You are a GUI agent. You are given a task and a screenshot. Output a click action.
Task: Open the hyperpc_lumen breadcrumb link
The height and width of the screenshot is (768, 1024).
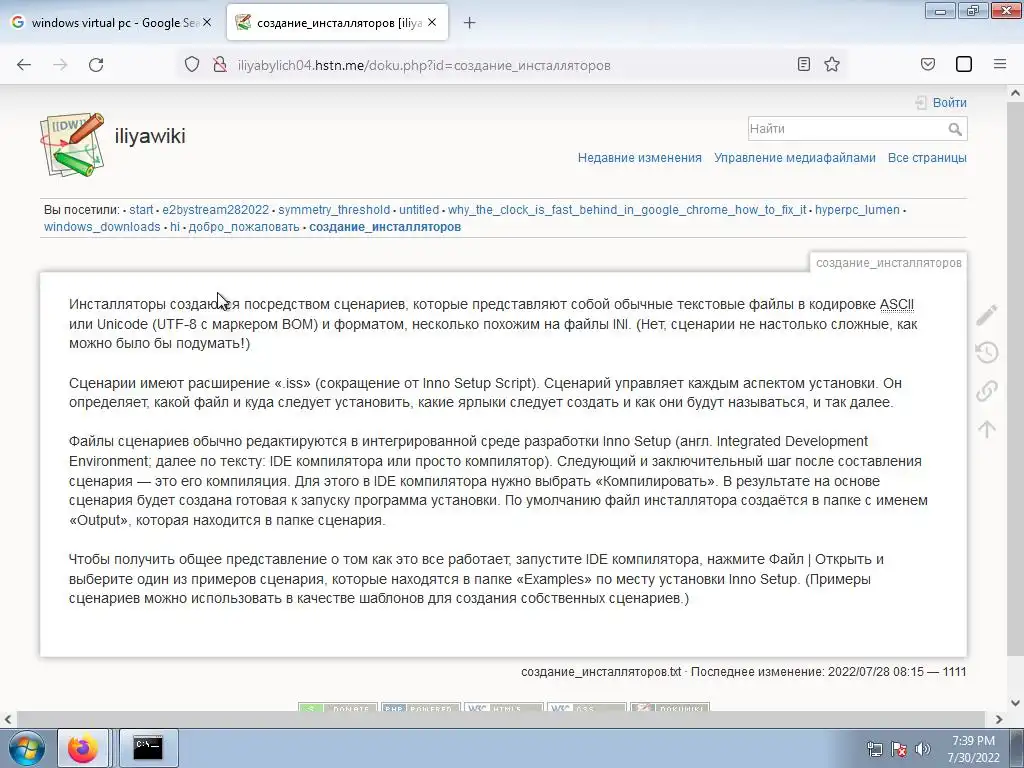tap(857, 210)
